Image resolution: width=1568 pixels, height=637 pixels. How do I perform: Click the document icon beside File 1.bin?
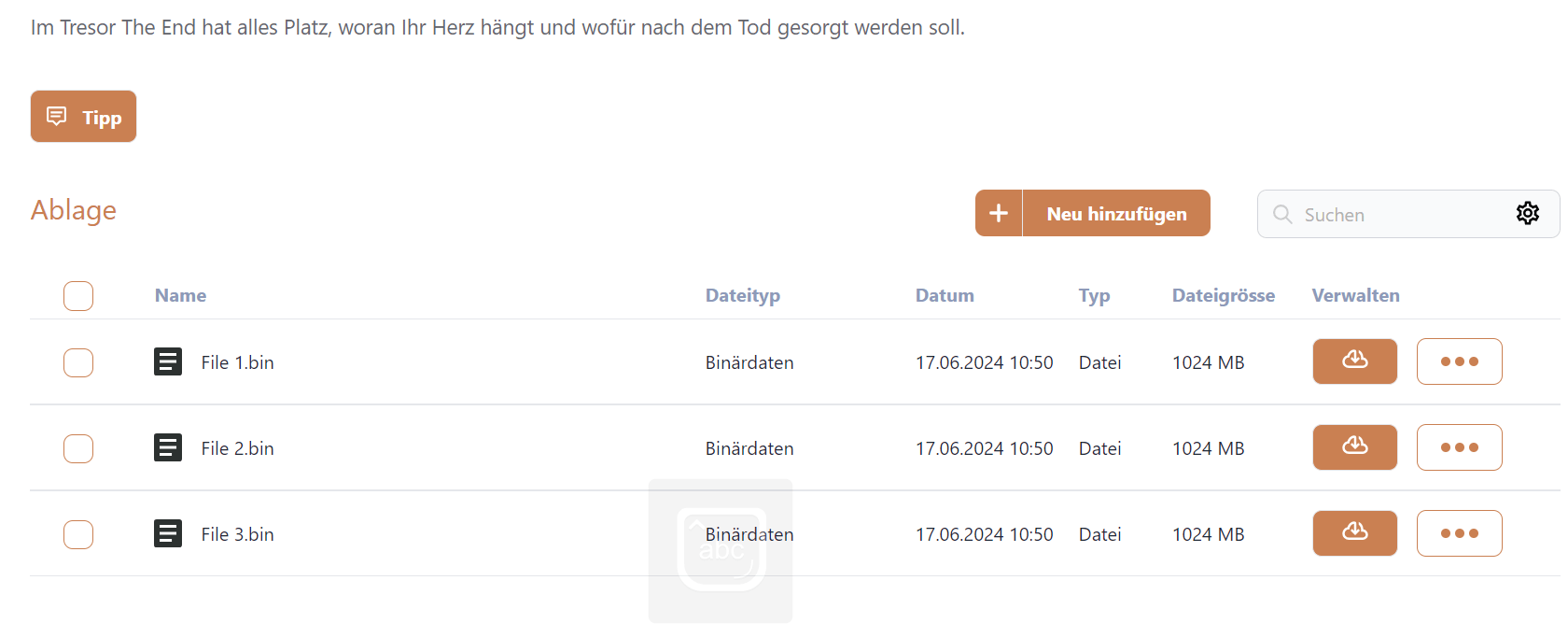tap(168, 361)
